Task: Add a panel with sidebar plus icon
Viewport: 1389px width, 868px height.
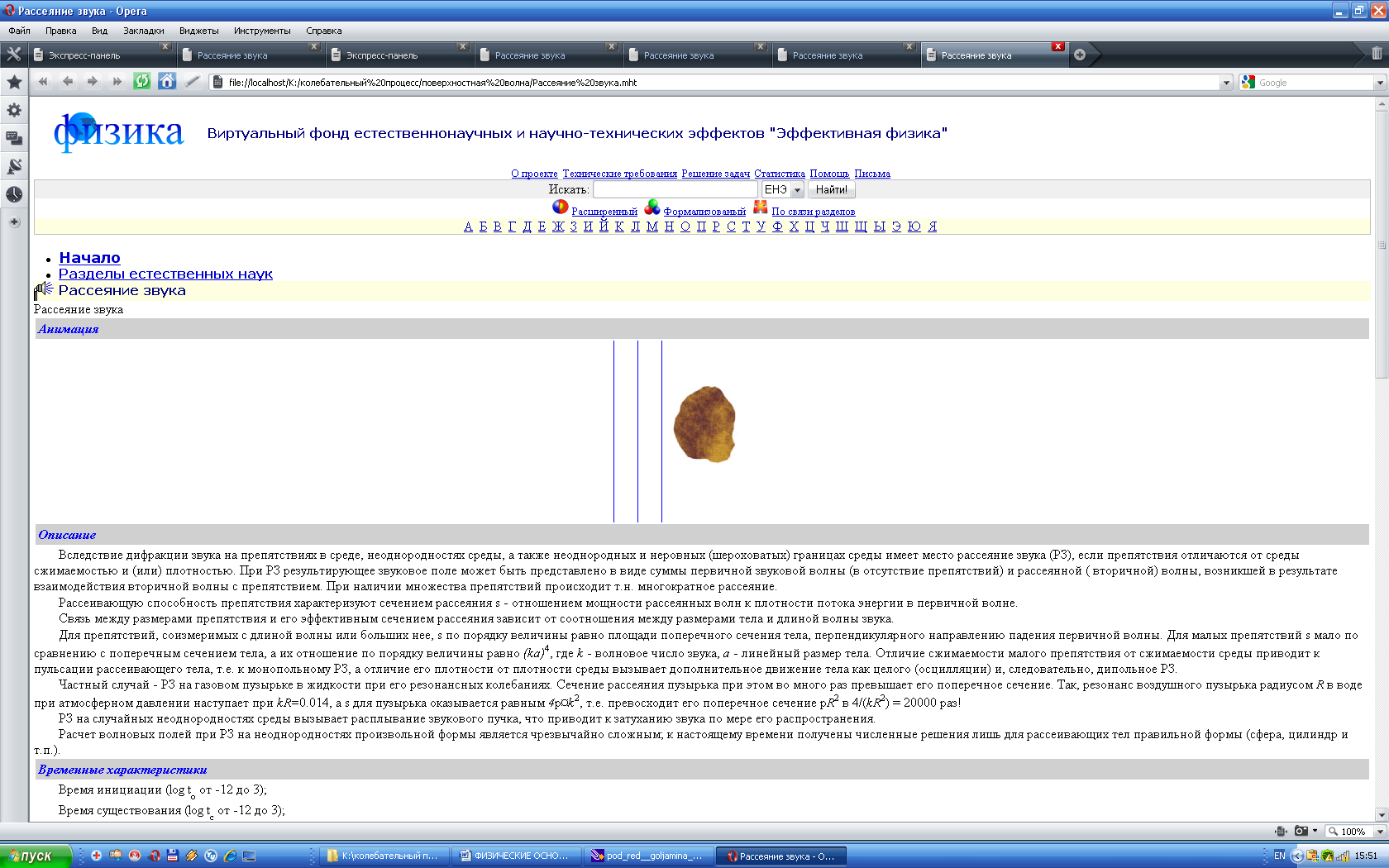Action: point(14,222)
